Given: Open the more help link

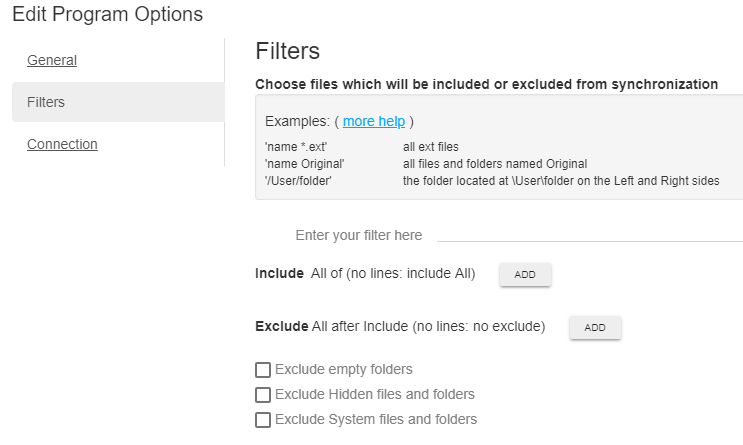Looking at the screenshot, I should click(374, 121).
